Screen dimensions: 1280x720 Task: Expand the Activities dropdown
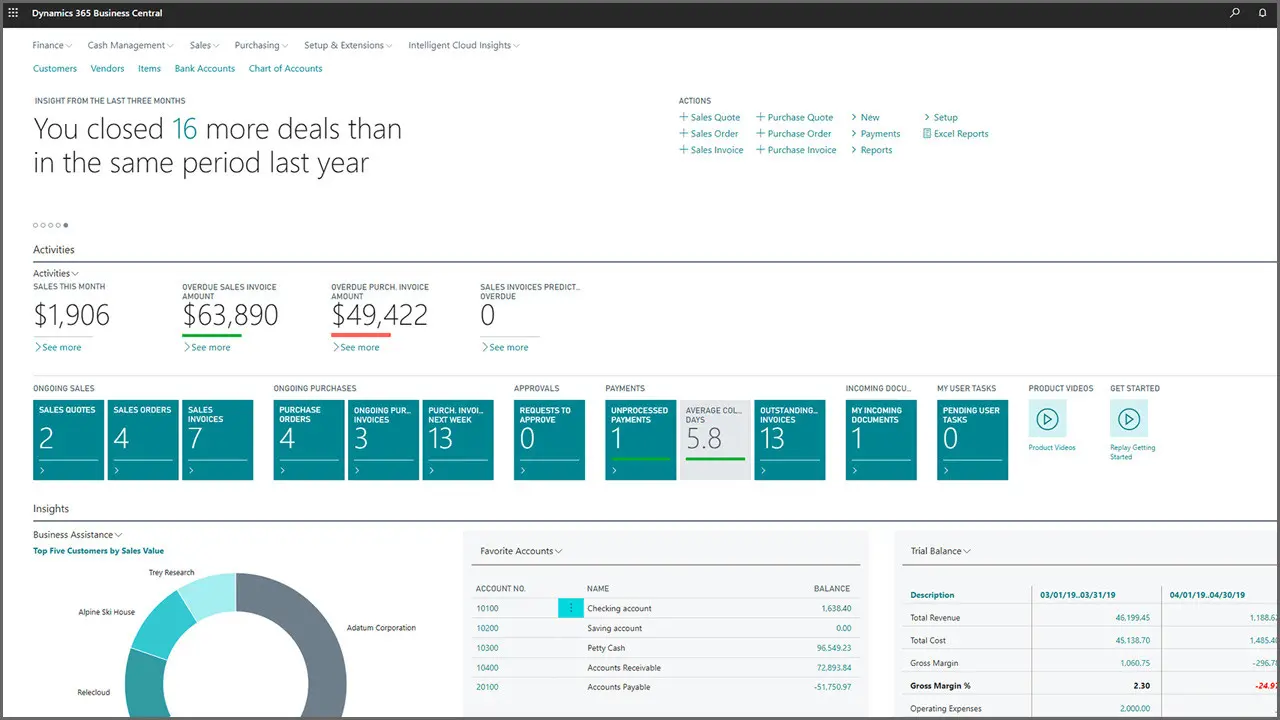pos(56,273)
